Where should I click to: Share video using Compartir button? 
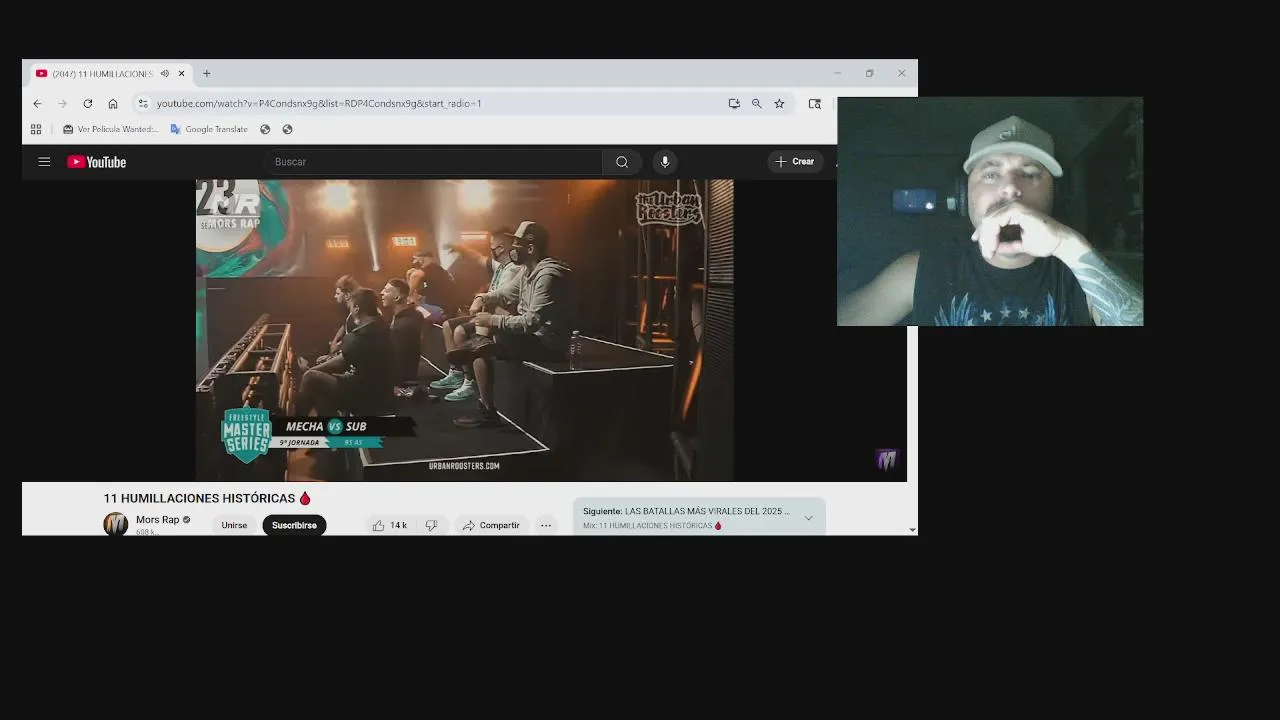tap(490, 525)
